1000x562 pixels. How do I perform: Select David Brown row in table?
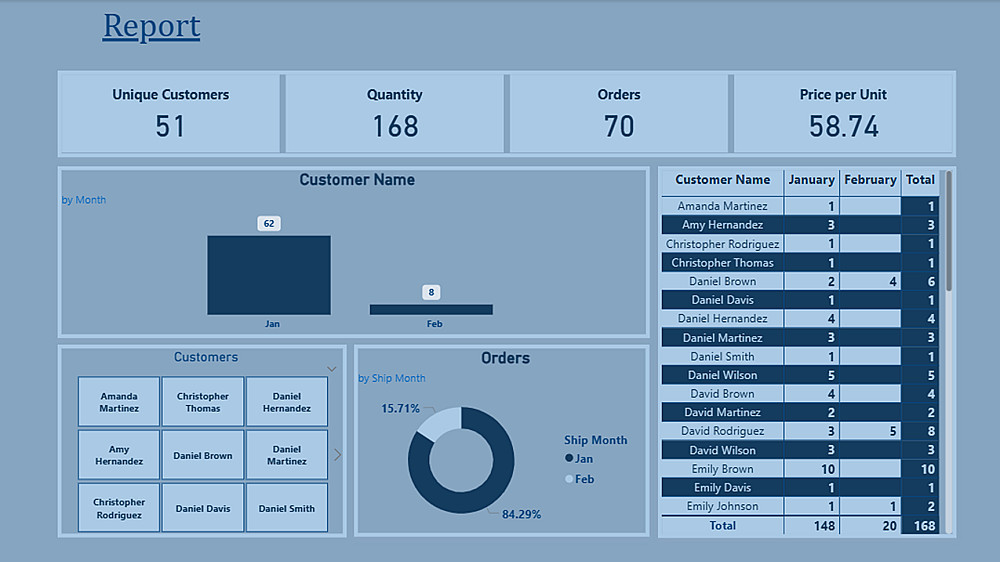(800, 394)
